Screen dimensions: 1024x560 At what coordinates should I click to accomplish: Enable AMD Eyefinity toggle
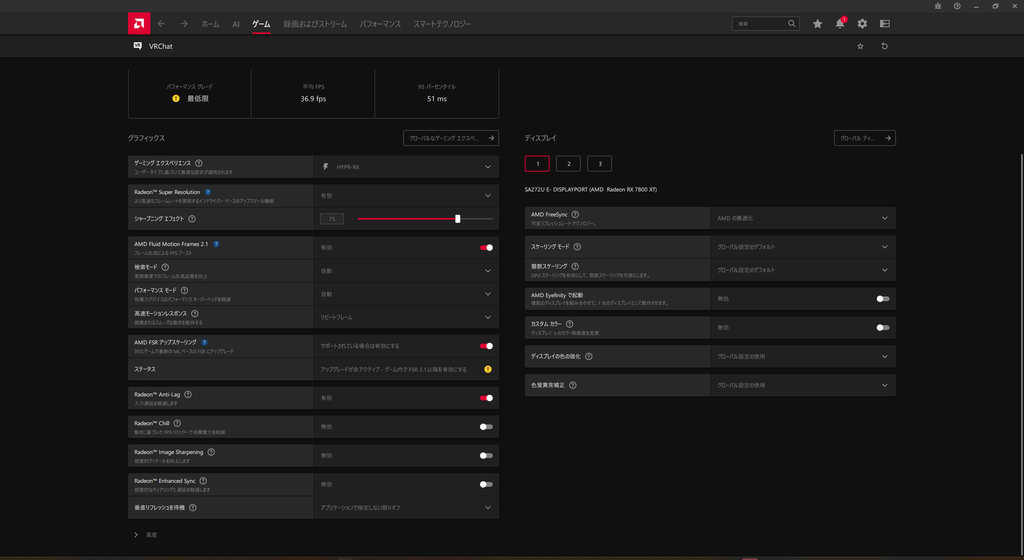(883, 299)
